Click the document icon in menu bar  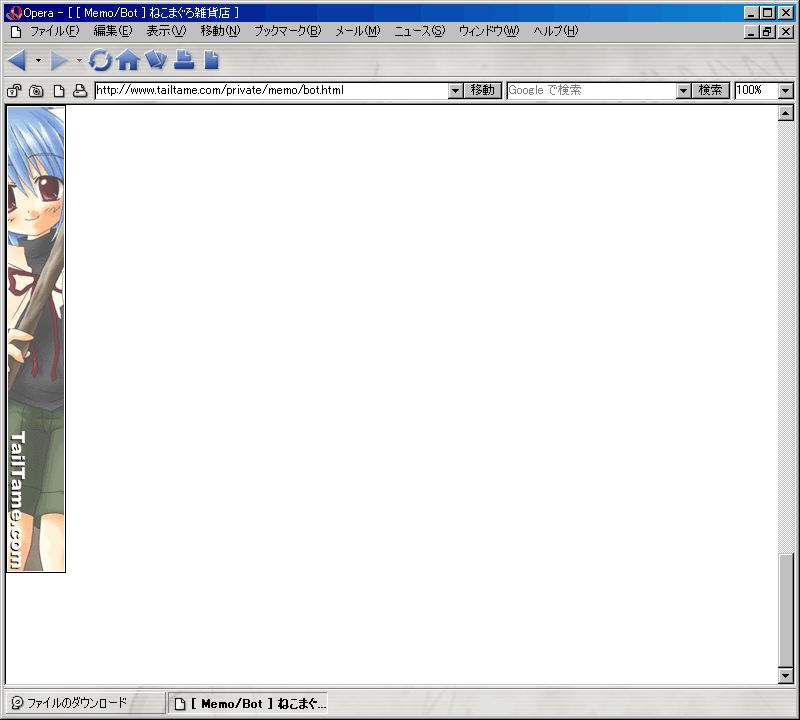[x=16, y=32]
